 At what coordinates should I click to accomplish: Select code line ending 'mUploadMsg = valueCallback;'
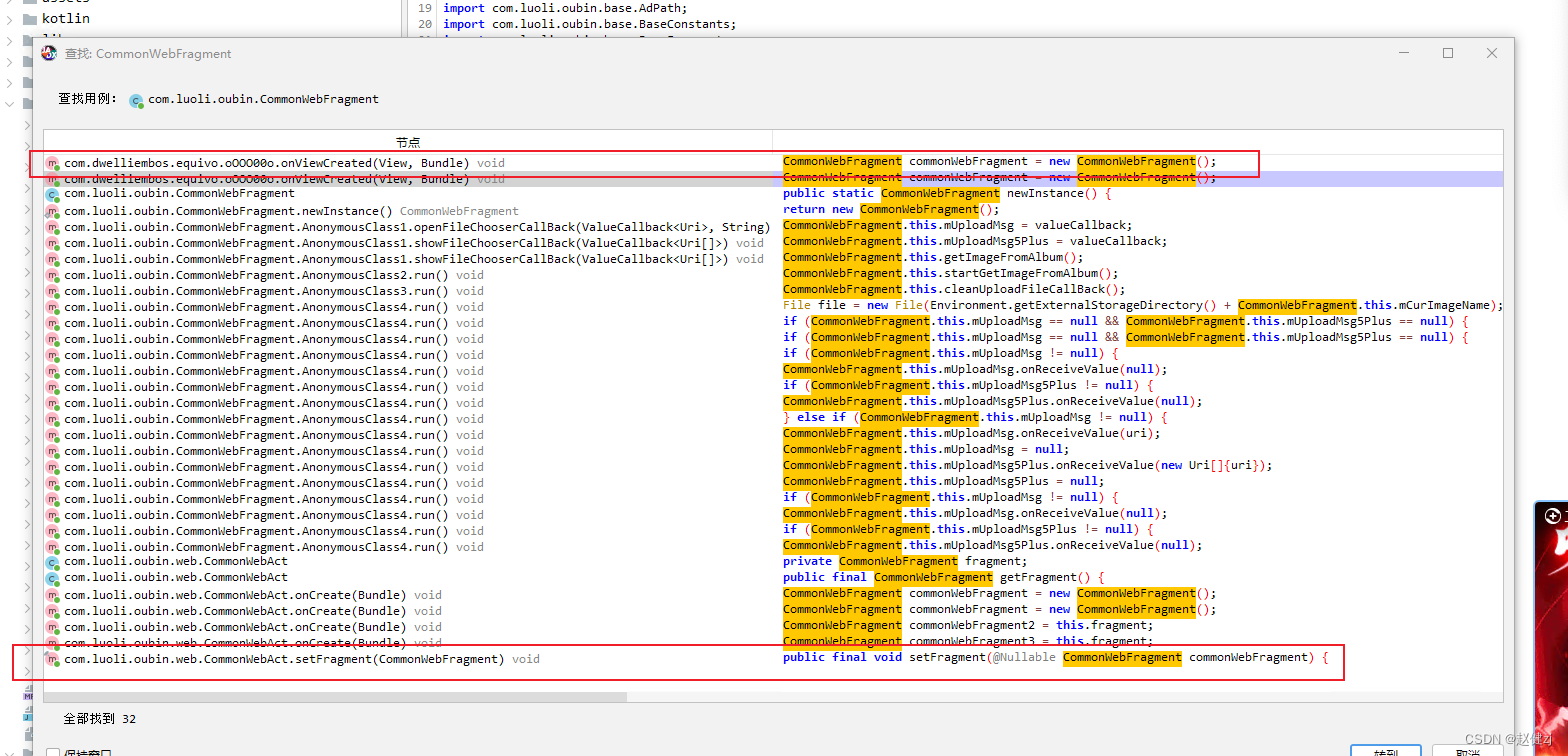click(x=958, y=225)
